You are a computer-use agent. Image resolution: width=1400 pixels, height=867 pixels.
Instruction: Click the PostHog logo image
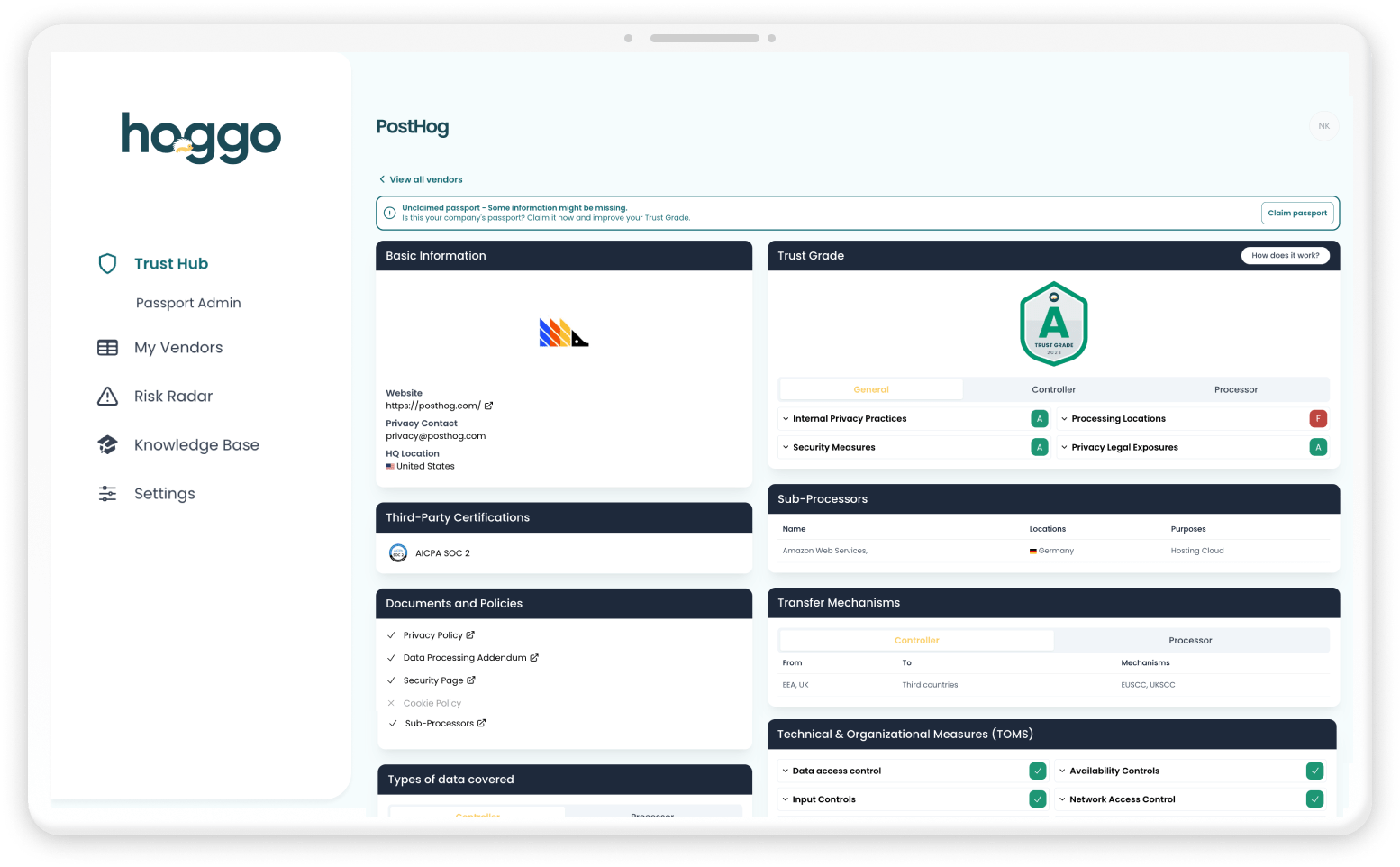[x=564, y=333]
